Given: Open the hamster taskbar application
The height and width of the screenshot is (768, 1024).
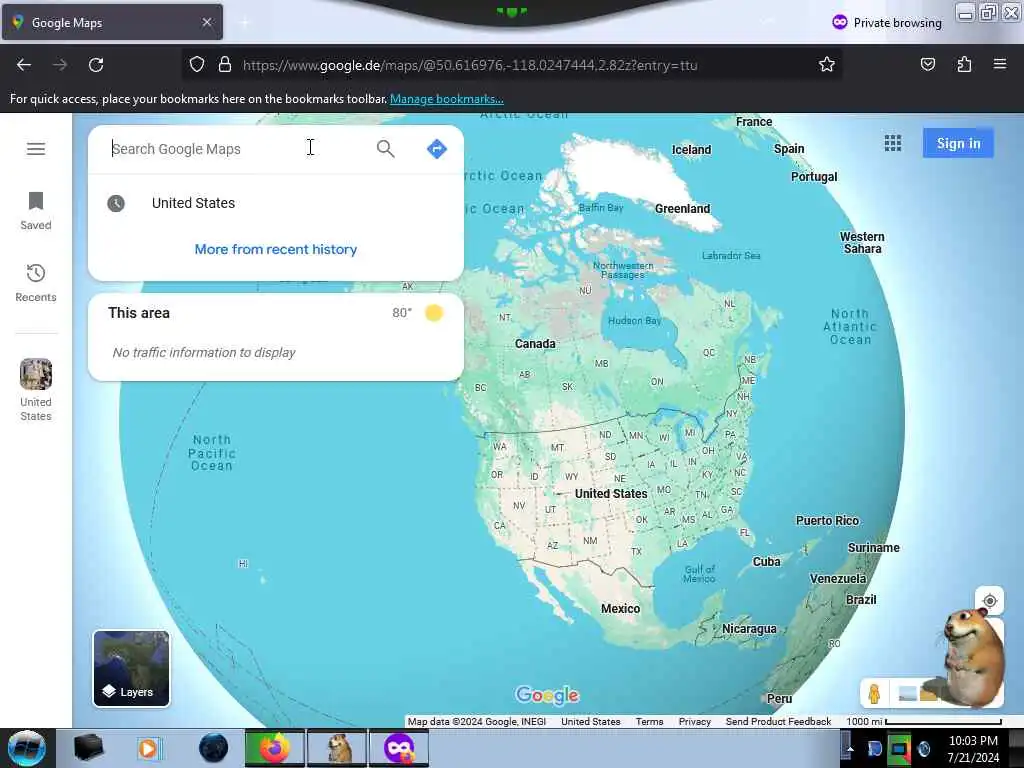Looking at the screenshot, I should (338, 748).
